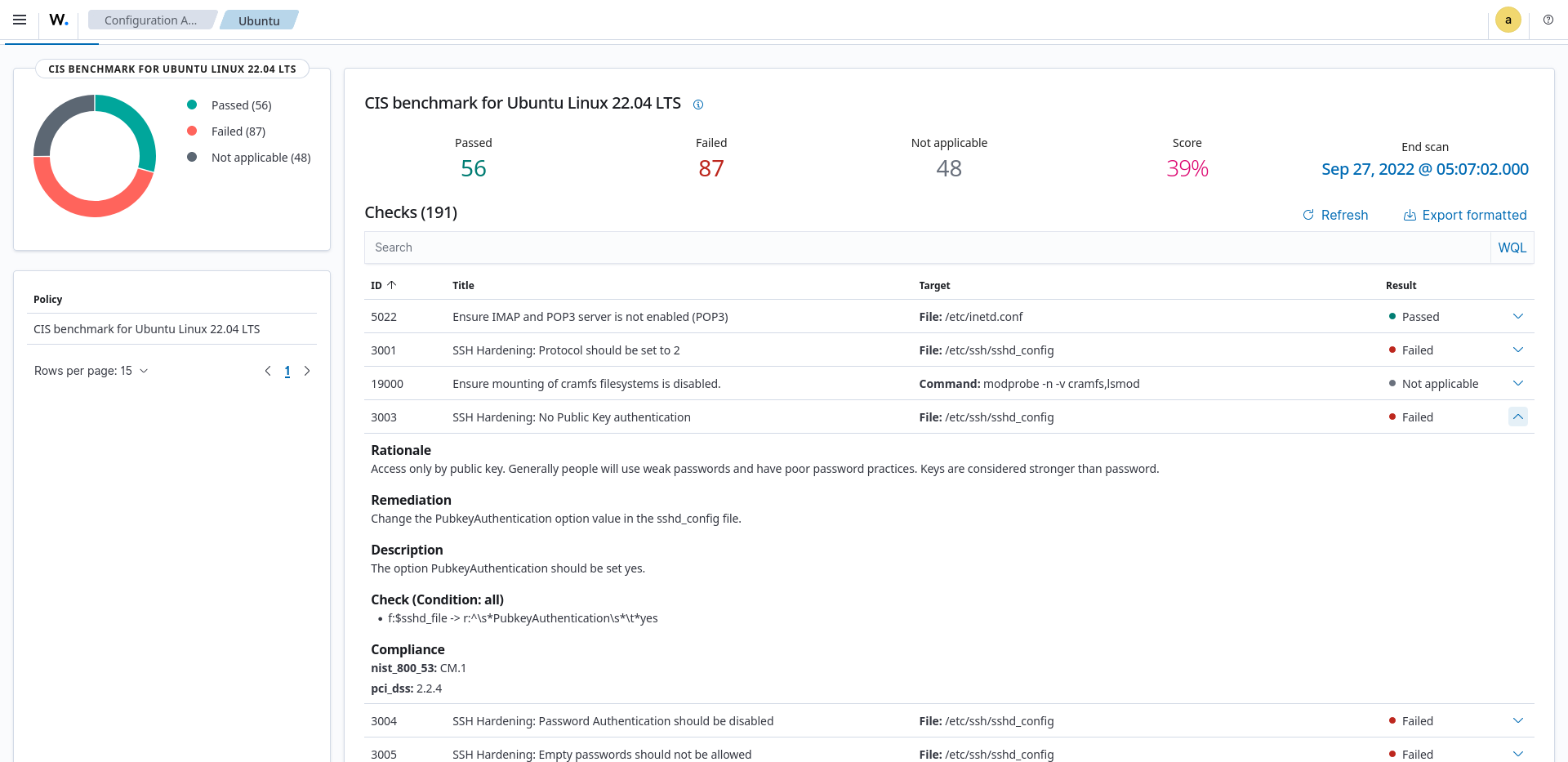Expand the row for check 3004
1568x762 pixels.
[x=1517, y=721]
